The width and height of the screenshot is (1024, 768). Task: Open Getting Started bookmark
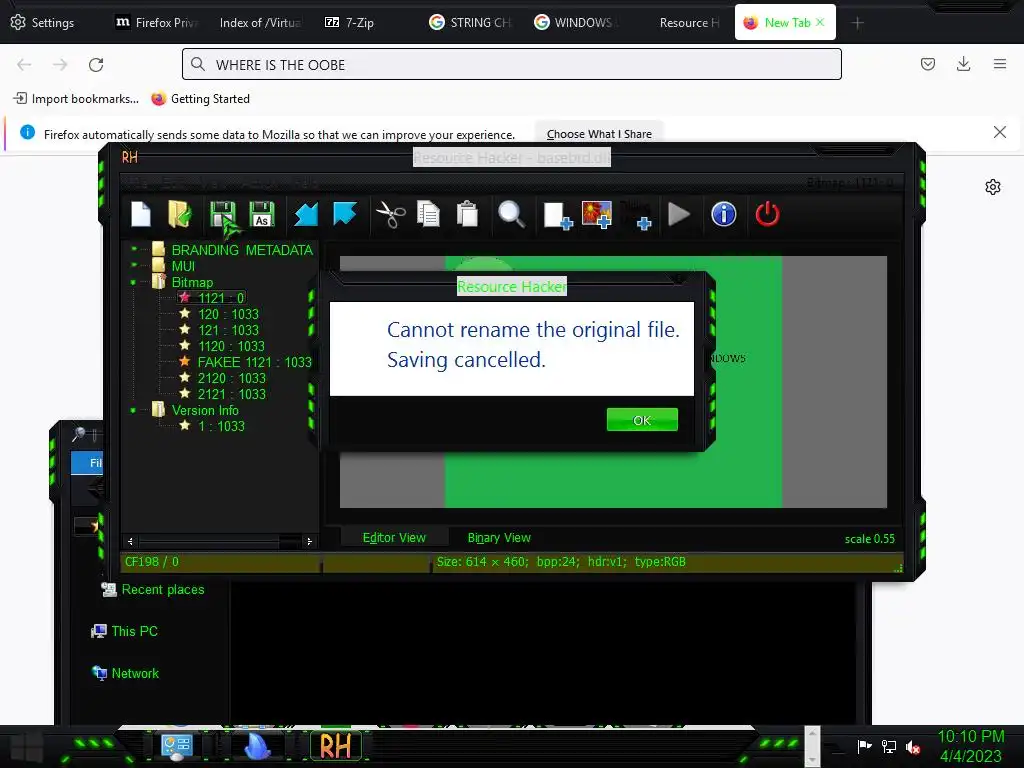[200, 99]
